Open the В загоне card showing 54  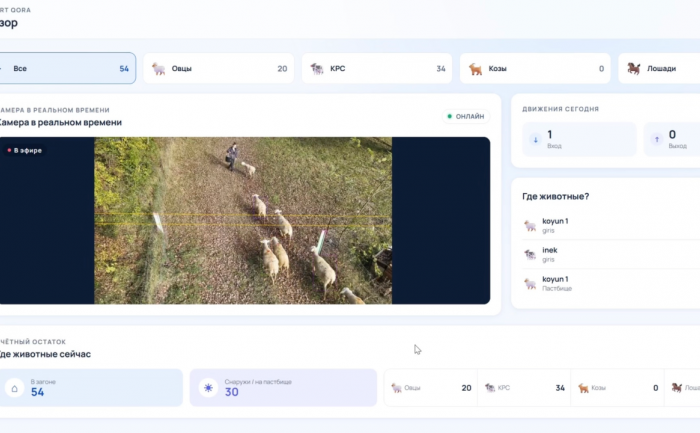point(91,387)
